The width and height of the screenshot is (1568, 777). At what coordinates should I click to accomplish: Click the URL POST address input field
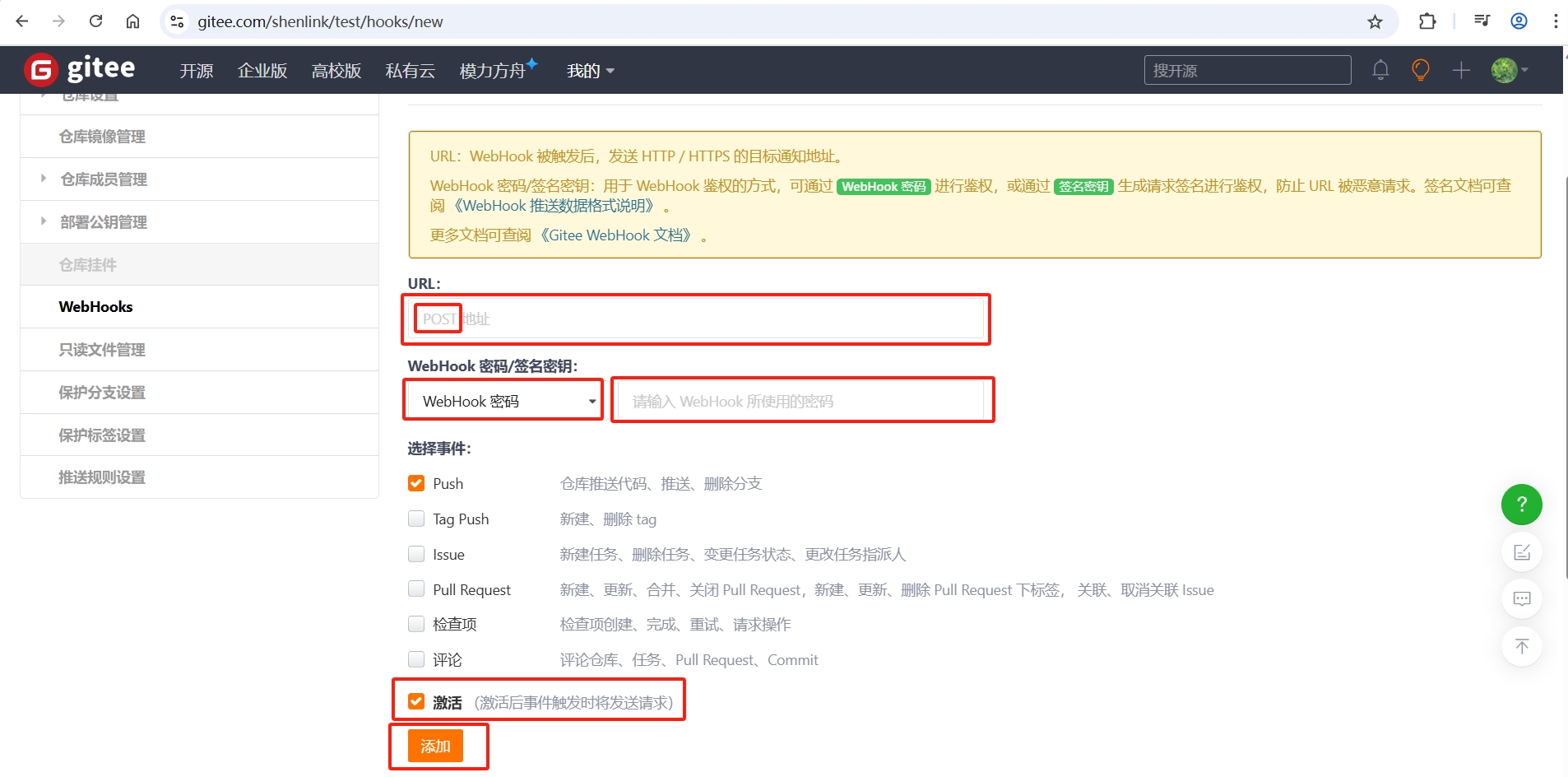pyautogui.click(x=695, y=319)
